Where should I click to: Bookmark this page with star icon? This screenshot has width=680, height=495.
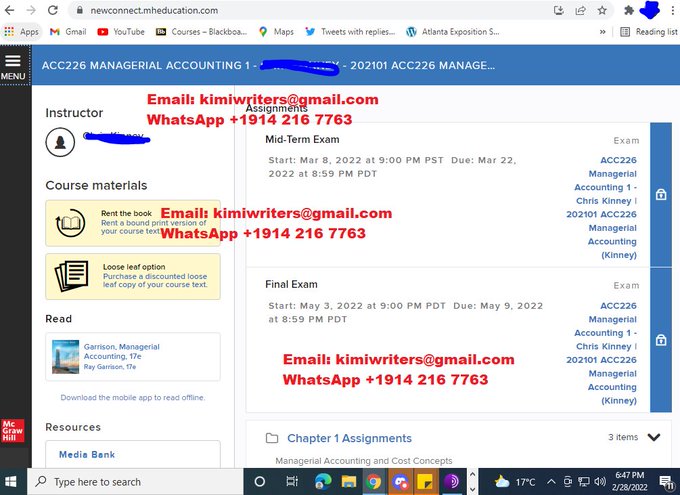[602, 10]
